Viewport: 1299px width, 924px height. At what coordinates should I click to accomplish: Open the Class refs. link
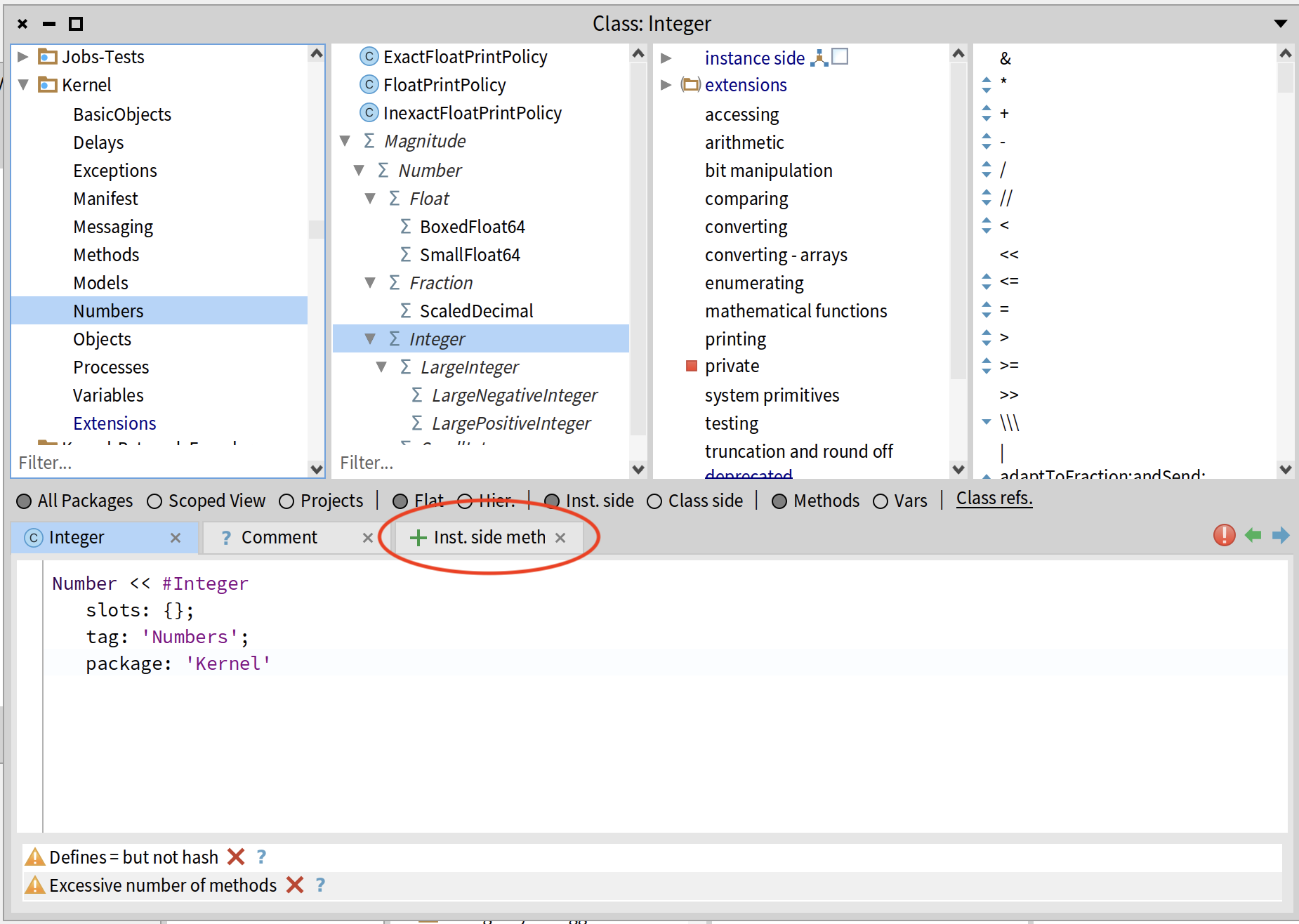tap(994, 499)
